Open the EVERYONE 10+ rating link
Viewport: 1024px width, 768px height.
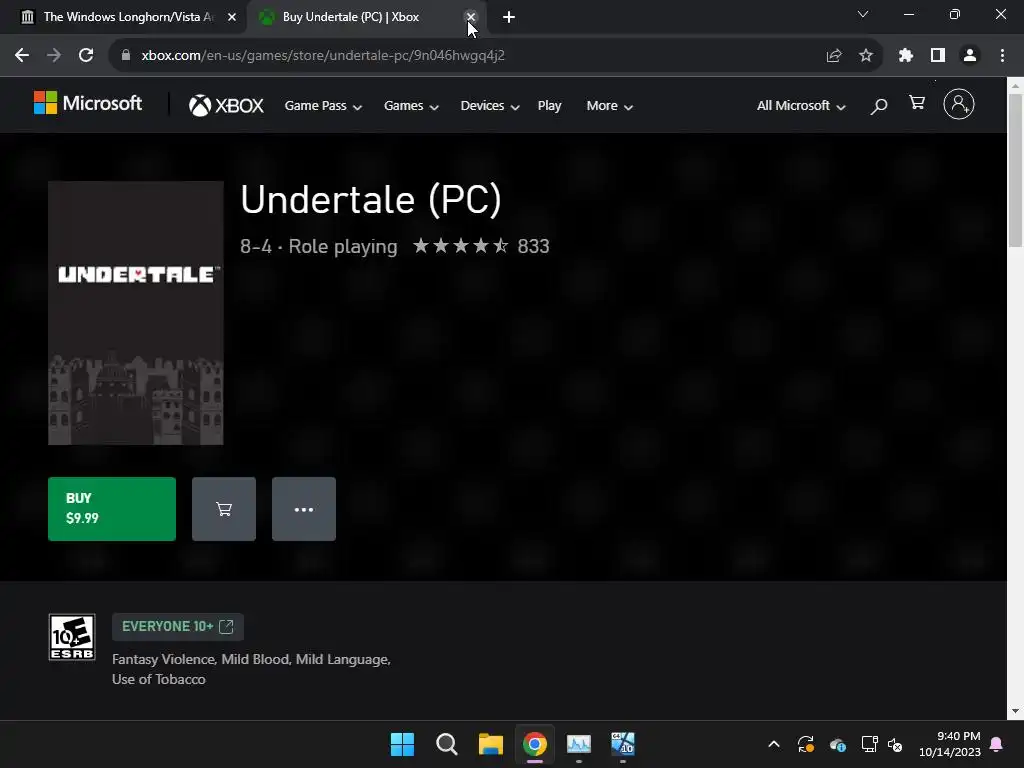(178, 626)
